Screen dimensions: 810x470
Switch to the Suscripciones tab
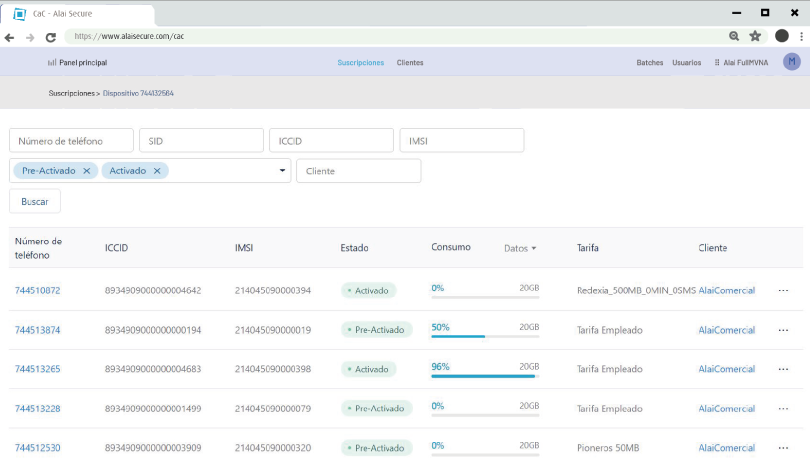361,62
